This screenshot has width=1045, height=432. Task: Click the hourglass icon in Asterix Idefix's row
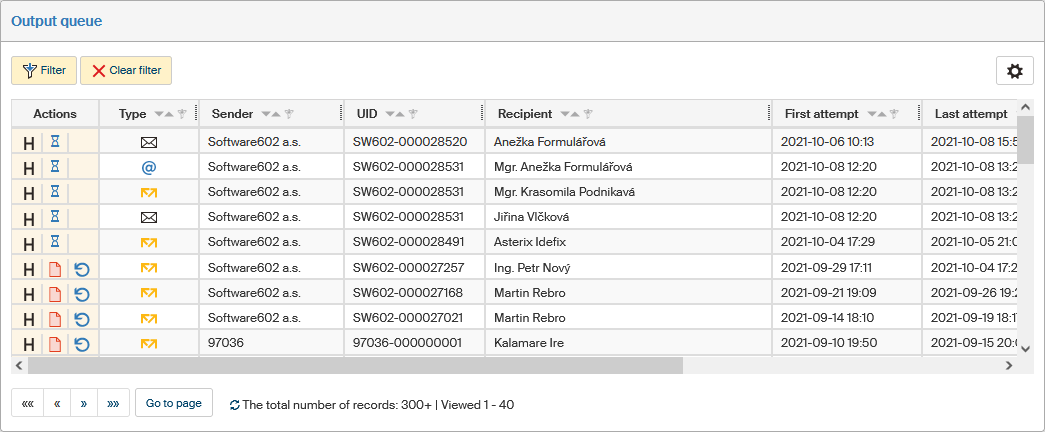(55, 242)
